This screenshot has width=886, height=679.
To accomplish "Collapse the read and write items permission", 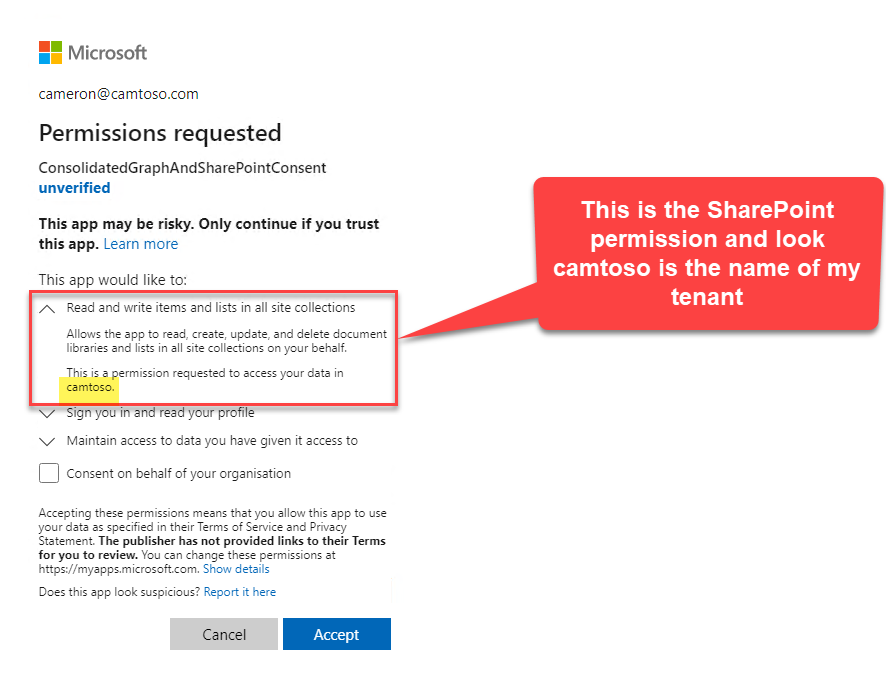I will click(47, 309).
